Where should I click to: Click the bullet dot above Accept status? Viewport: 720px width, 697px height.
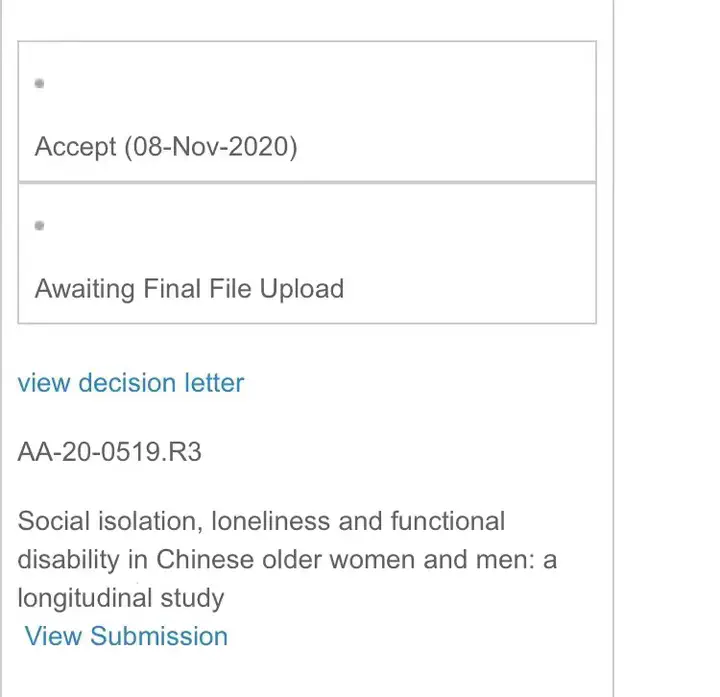coord(39,84)
